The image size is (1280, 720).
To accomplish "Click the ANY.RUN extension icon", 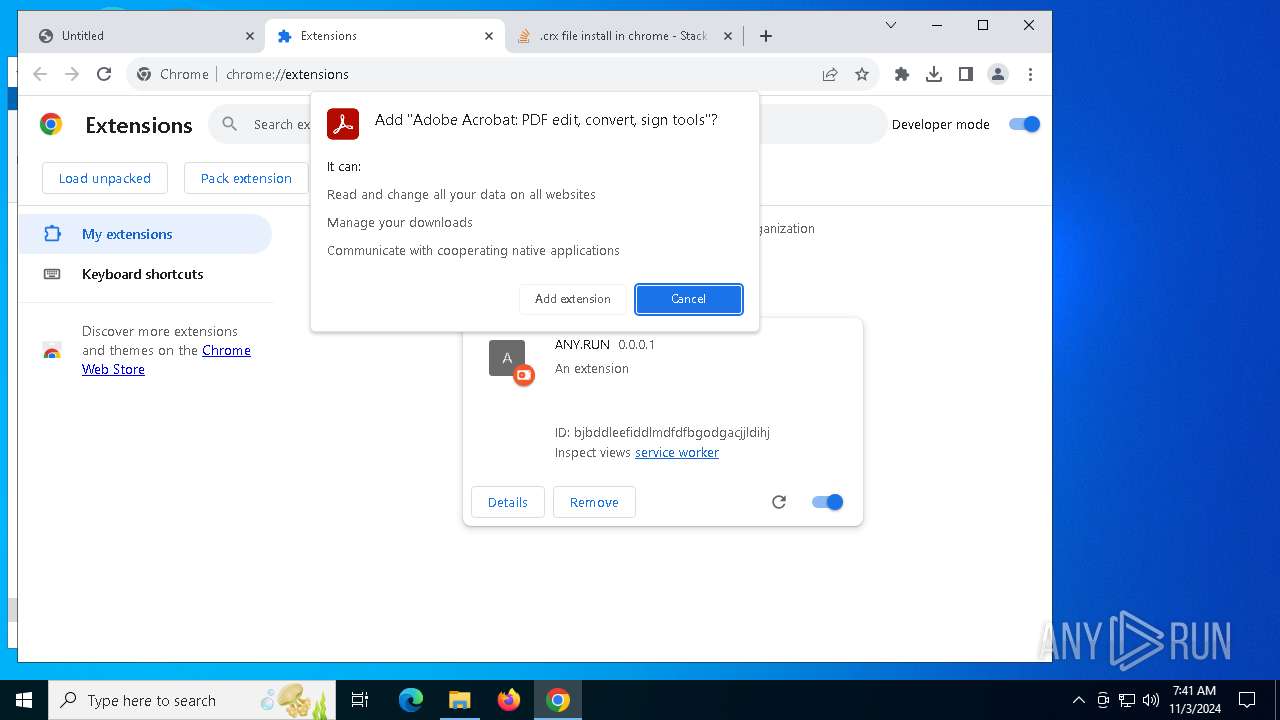I will 507,358.
